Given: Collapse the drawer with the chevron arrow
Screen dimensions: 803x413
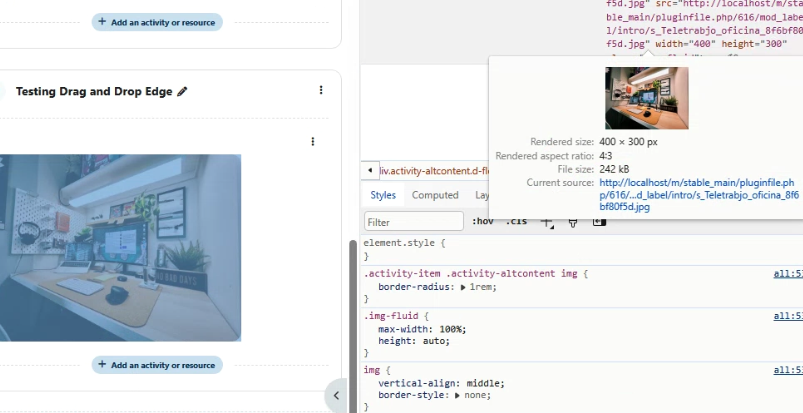Looking at the screenshot, I should pos(336,395).
